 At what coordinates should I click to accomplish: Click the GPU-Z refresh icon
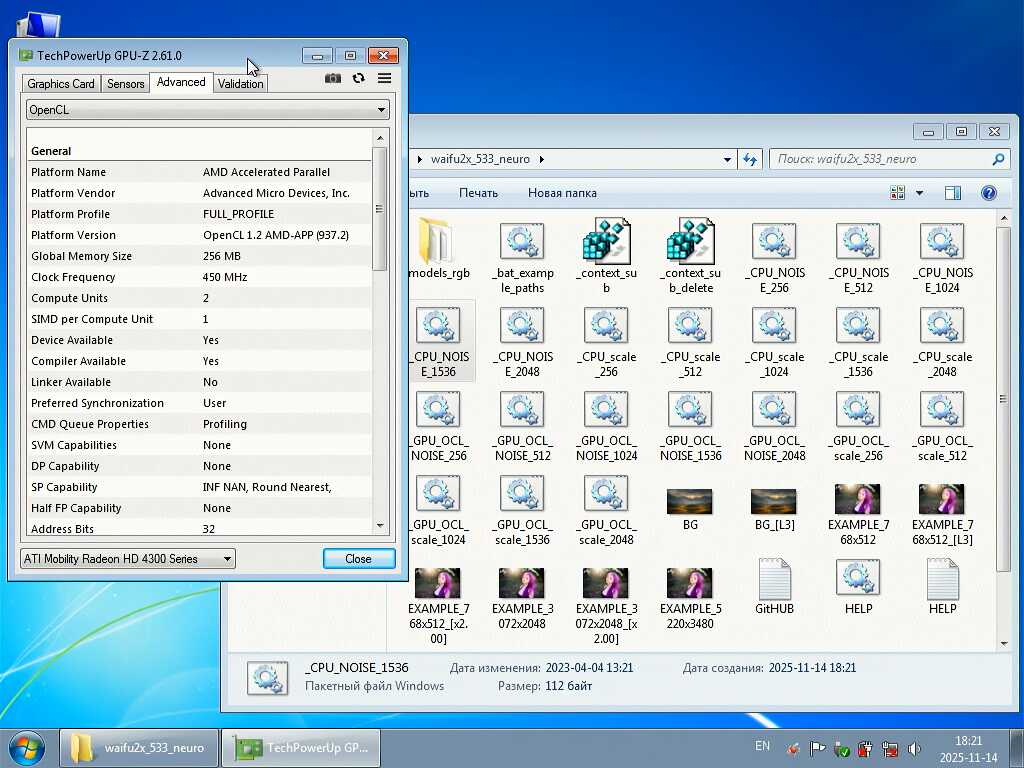click(x=359, y=78)
